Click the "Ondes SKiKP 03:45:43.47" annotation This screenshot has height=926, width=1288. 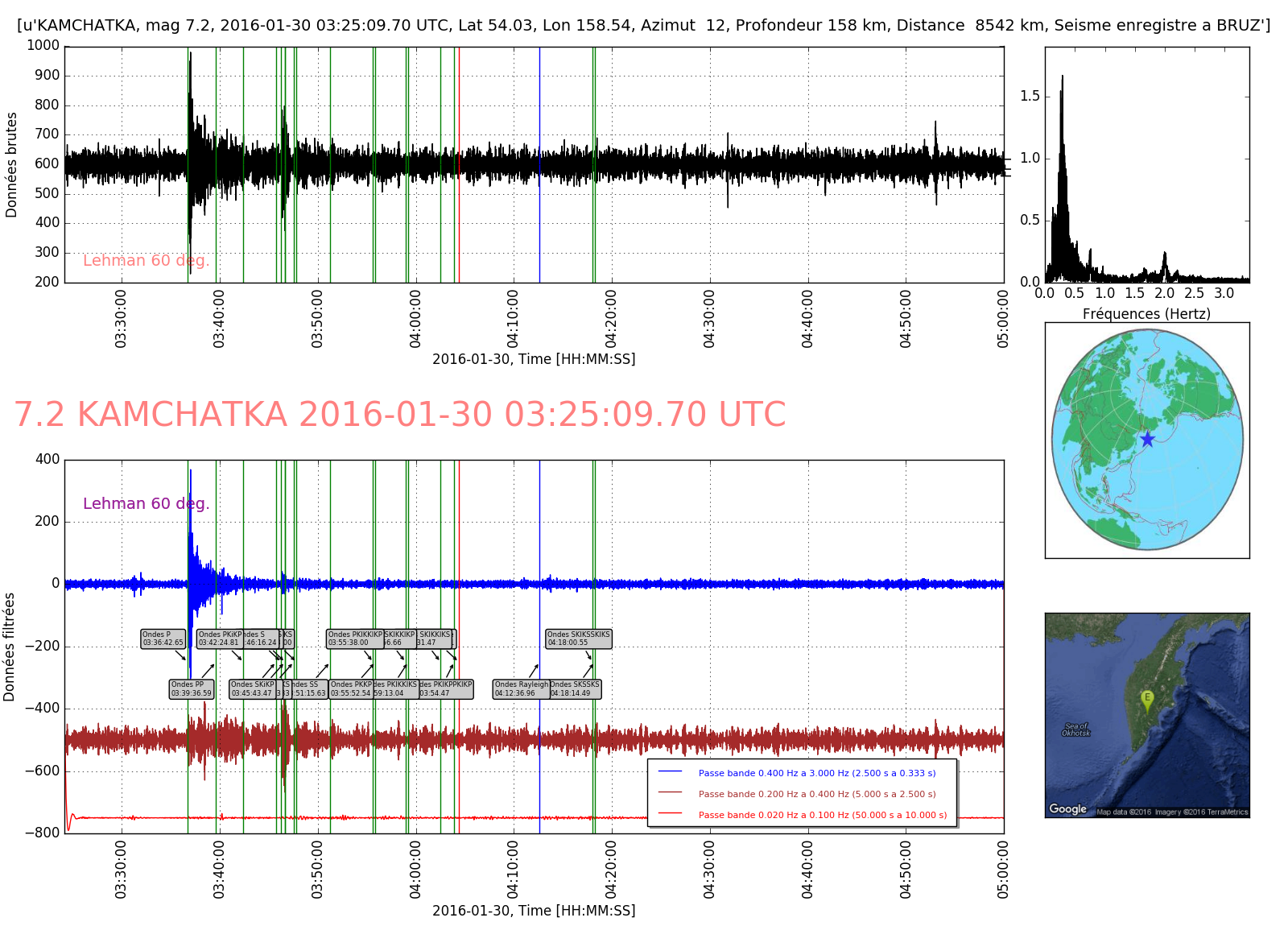click(252, 689)
